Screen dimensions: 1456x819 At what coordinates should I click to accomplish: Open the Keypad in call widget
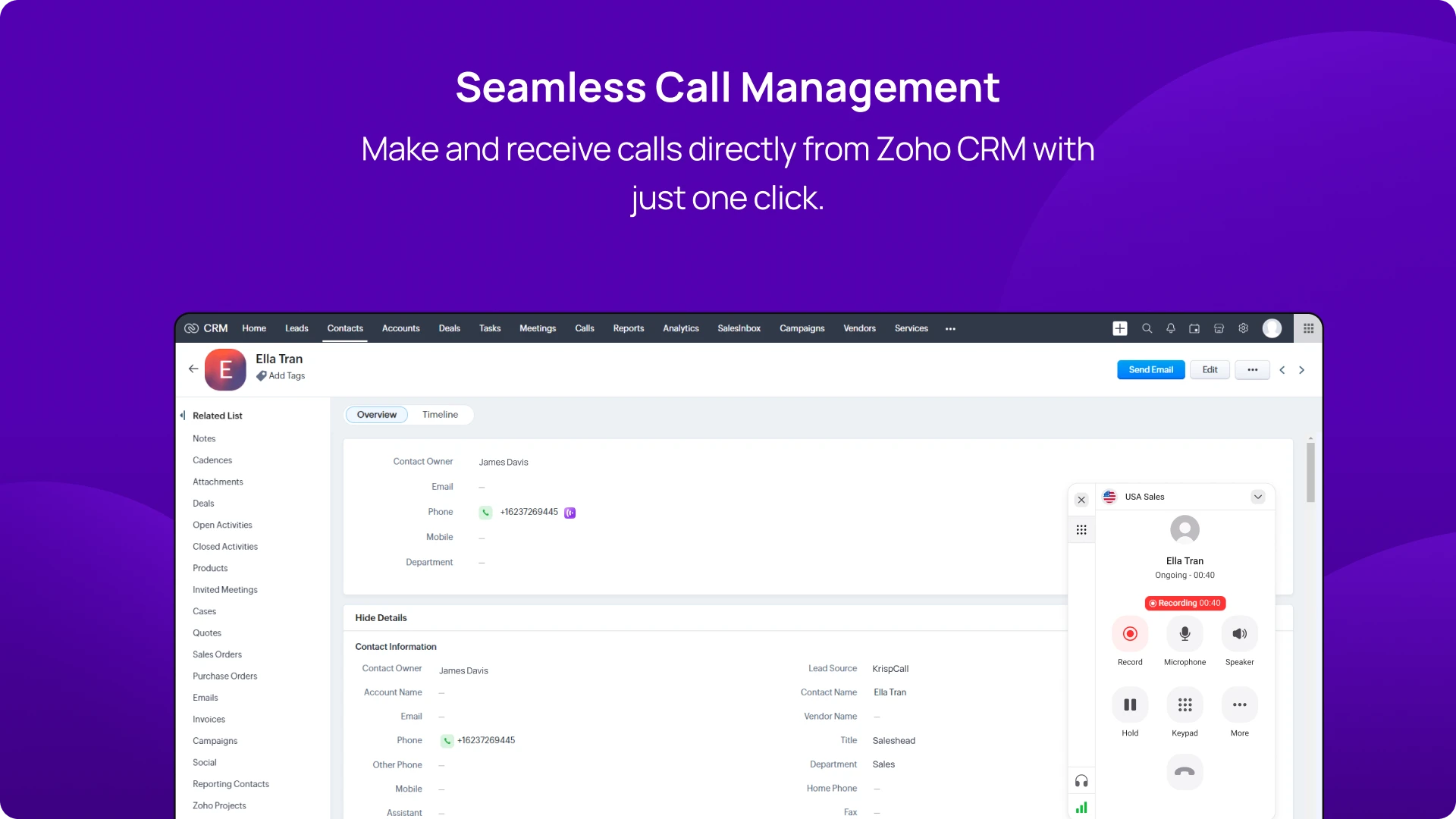pyautogui.click(x=1185, y=705)
